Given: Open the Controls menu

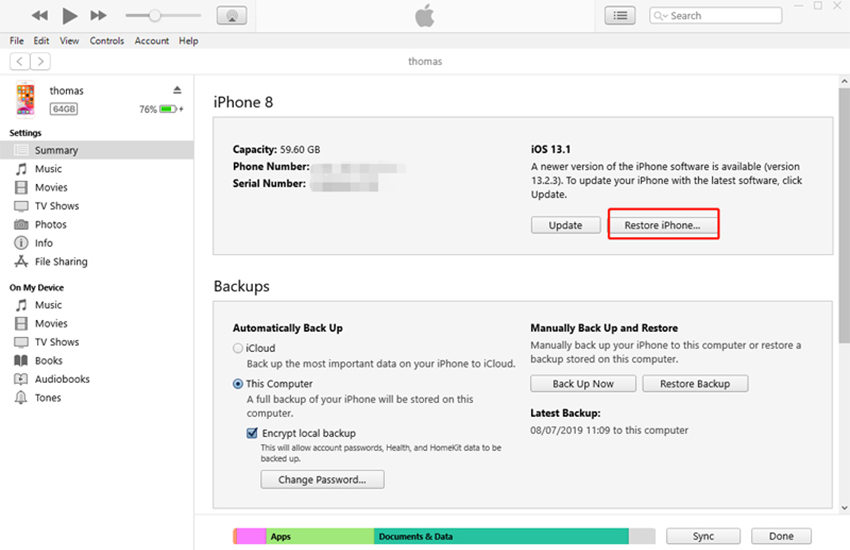Looking at the screenshot, I should coord(107,41).
